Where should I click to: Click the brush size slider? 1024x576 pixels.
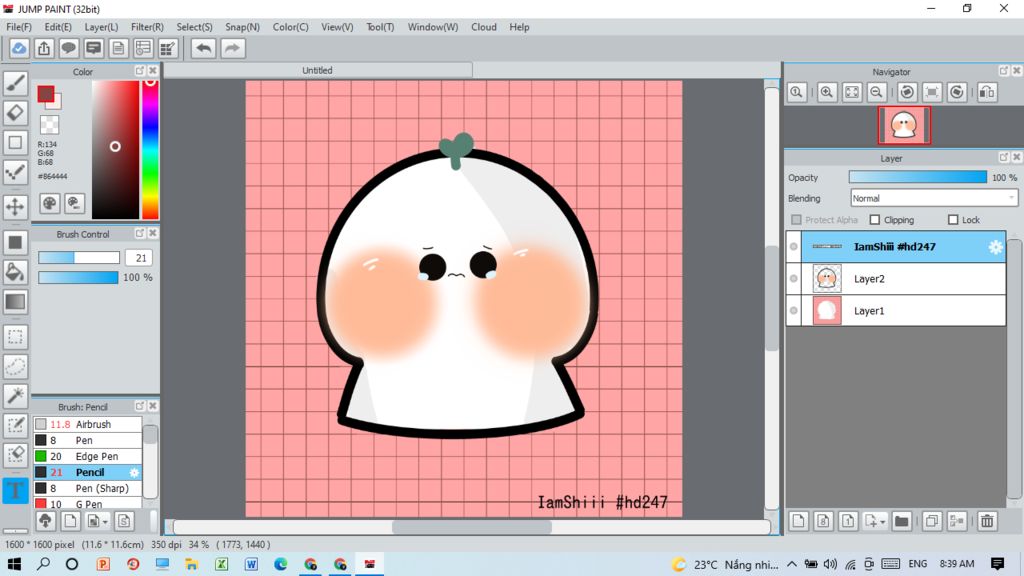point(79,258)
